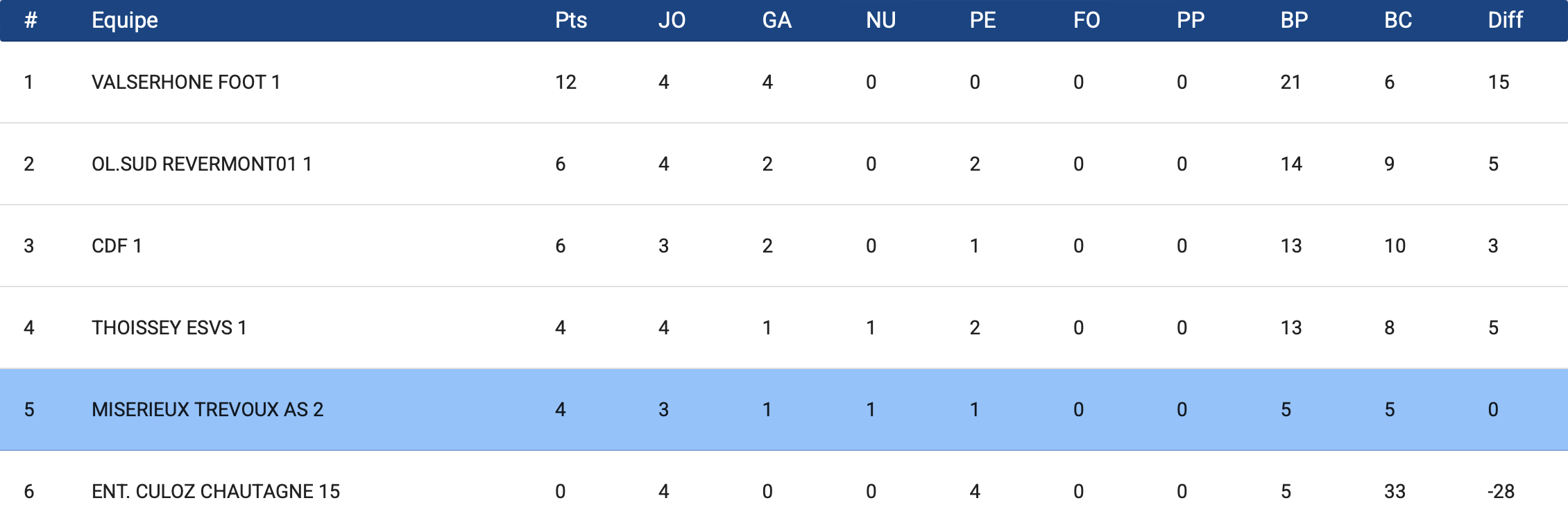The image size is (1568, 530).
Task: Click the -28 goal difference cell
Action: [x=1501, y=492]
